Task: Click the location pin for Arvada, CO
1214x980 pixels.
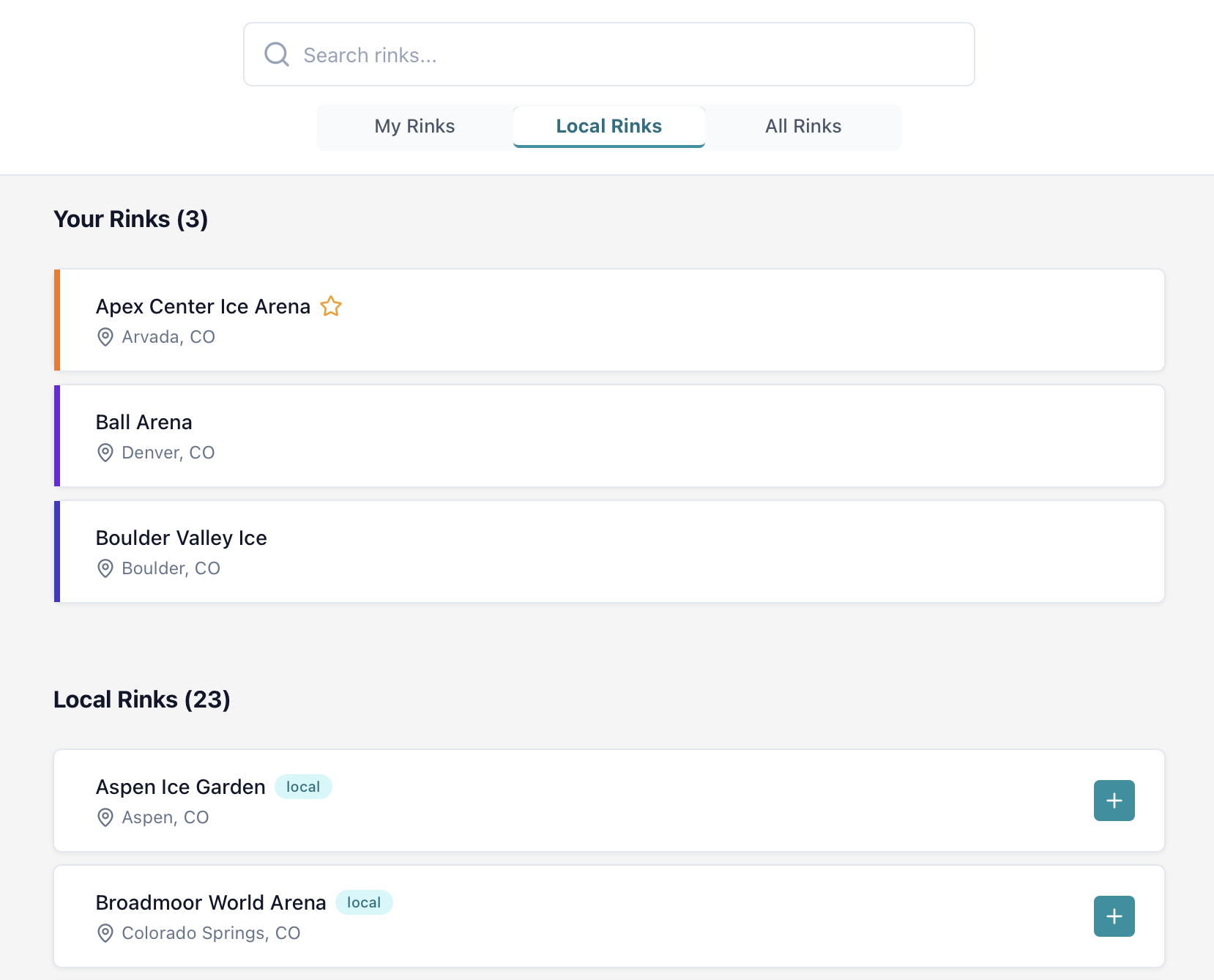Action: pyautogui.click(x=105, y=338)
